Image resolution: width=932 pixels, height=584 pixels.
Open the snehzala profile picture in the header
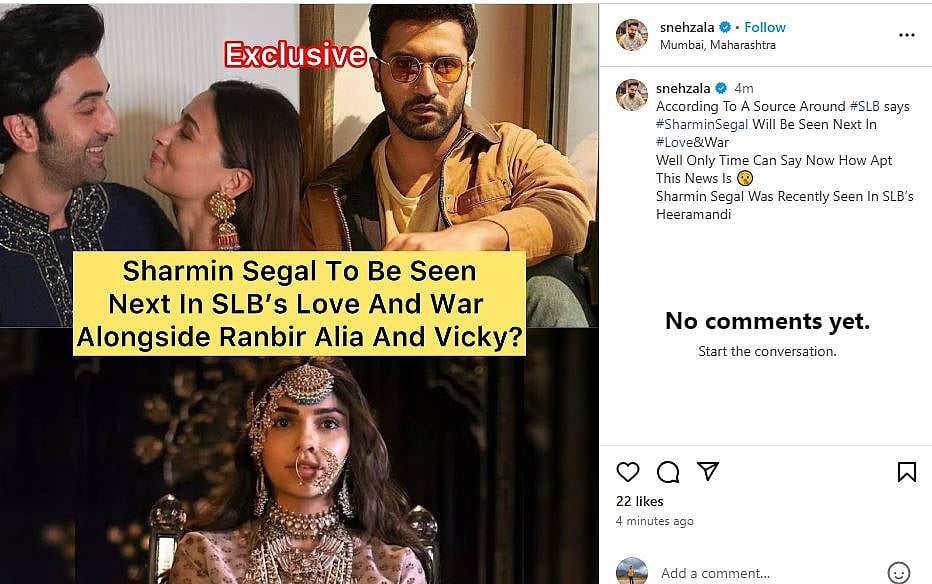pyautogui.click(x=631, y=35)
